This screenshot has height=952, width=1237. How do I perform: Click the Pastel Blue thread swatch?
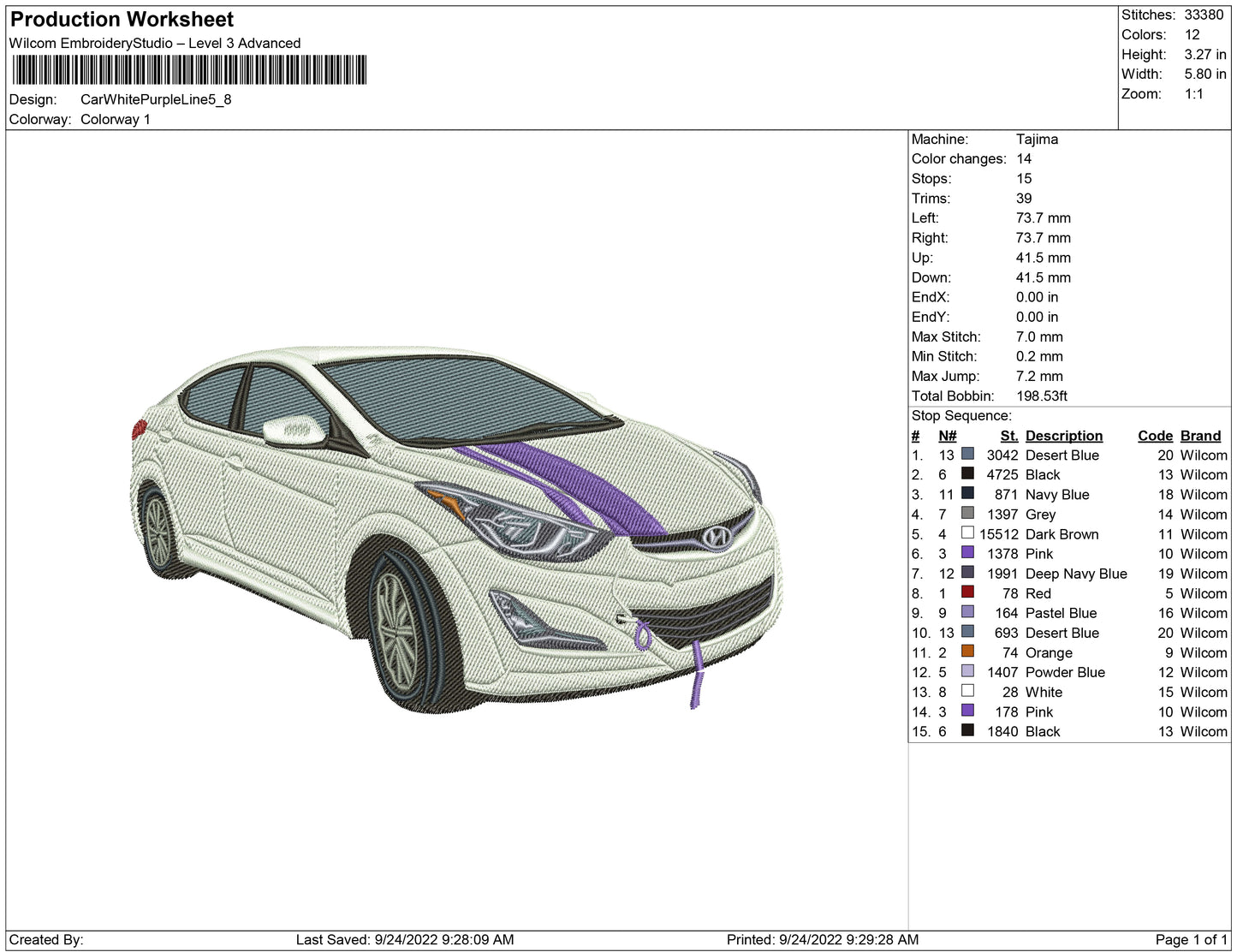point(967,612)
